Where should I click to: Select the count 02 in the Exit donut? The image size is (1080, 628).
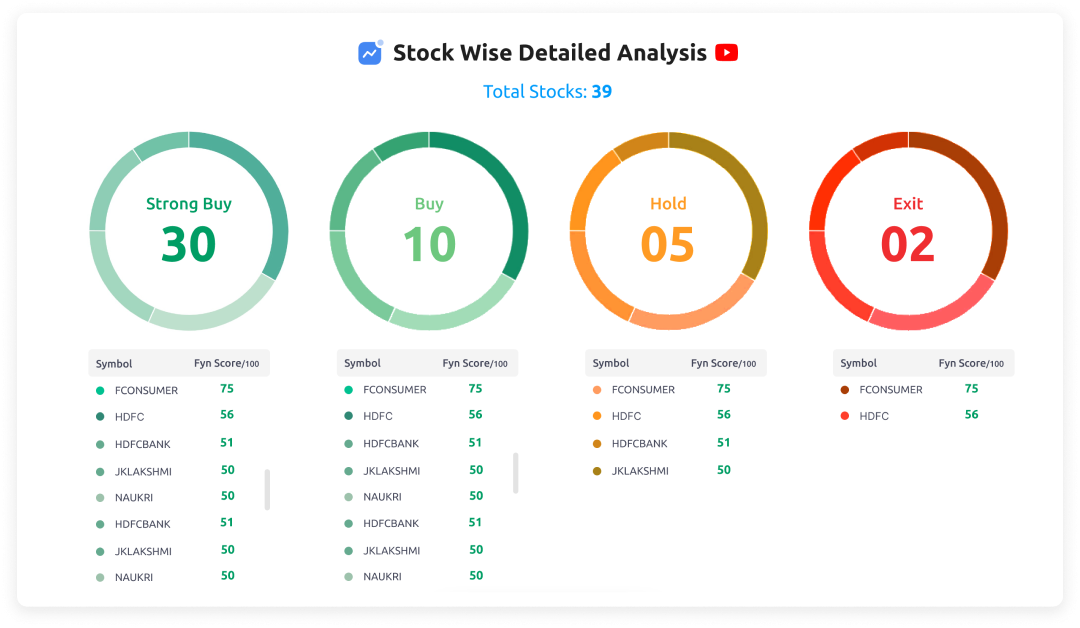click(908, 244)
